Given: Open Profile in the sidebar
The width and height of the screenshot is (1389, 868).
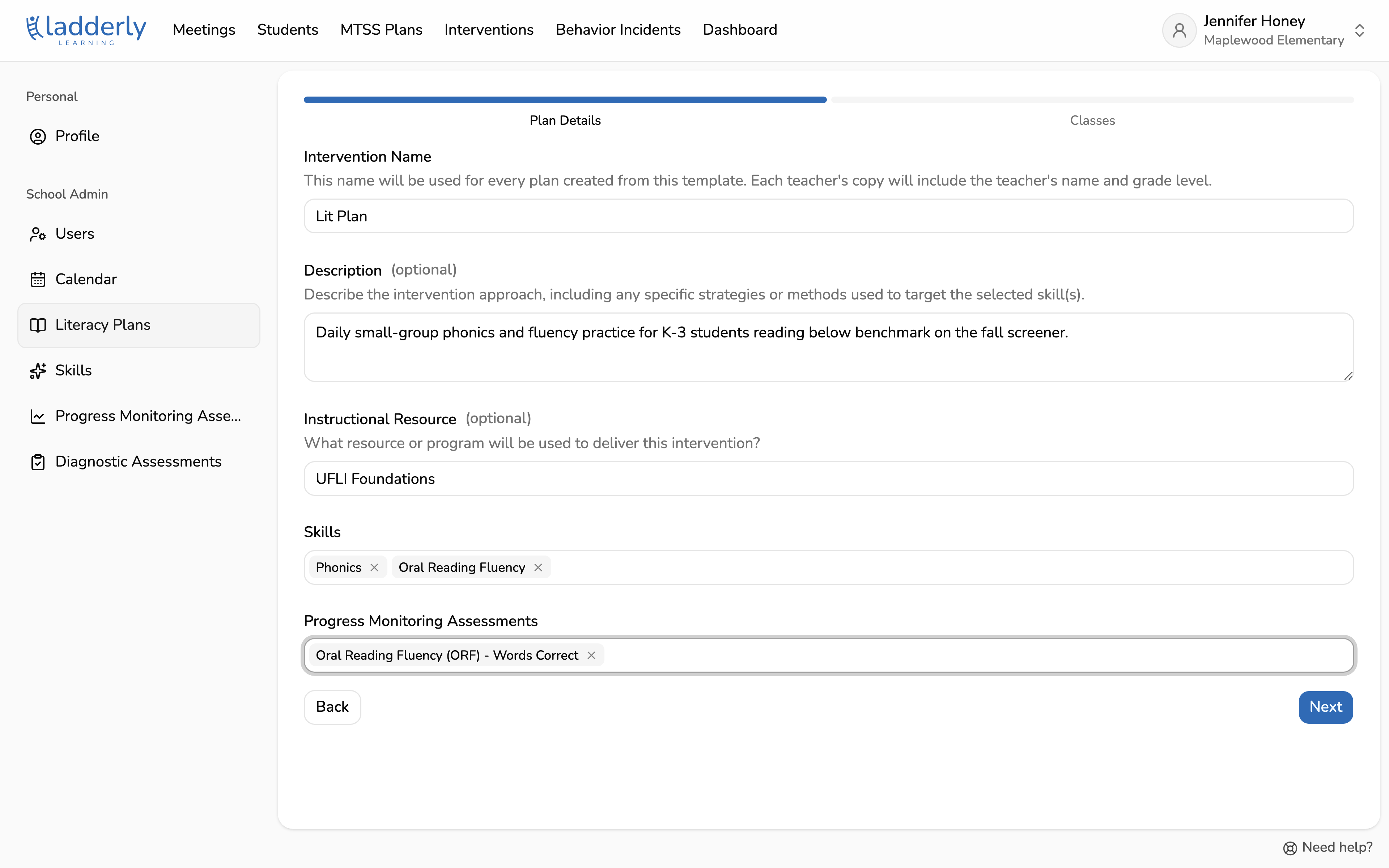Looking at the screenshot, I should (x=138, y=137).
